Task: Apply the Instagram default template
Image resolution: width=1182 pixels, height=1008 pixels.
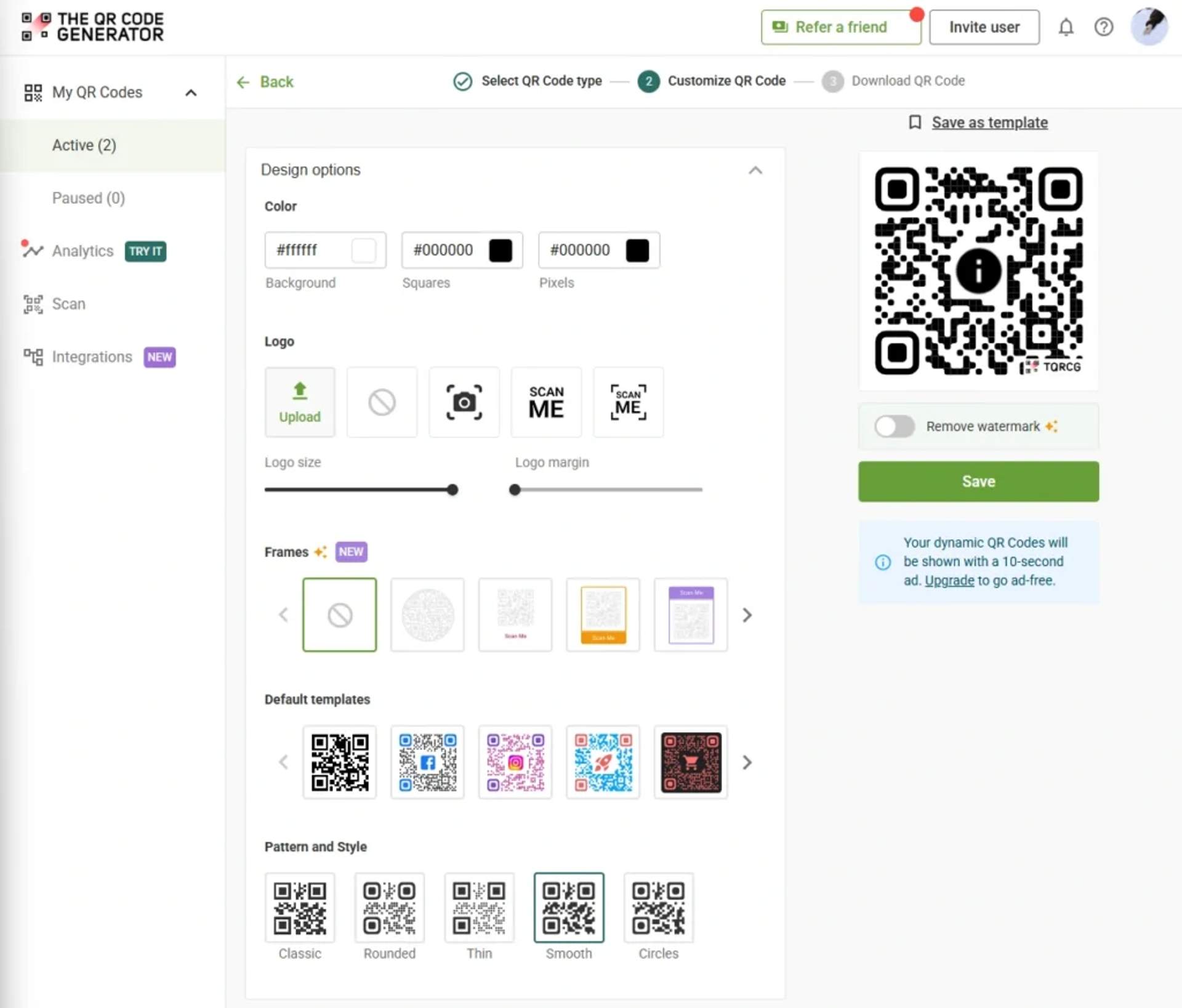Action: pyautogui.click(x=515, y=762)
